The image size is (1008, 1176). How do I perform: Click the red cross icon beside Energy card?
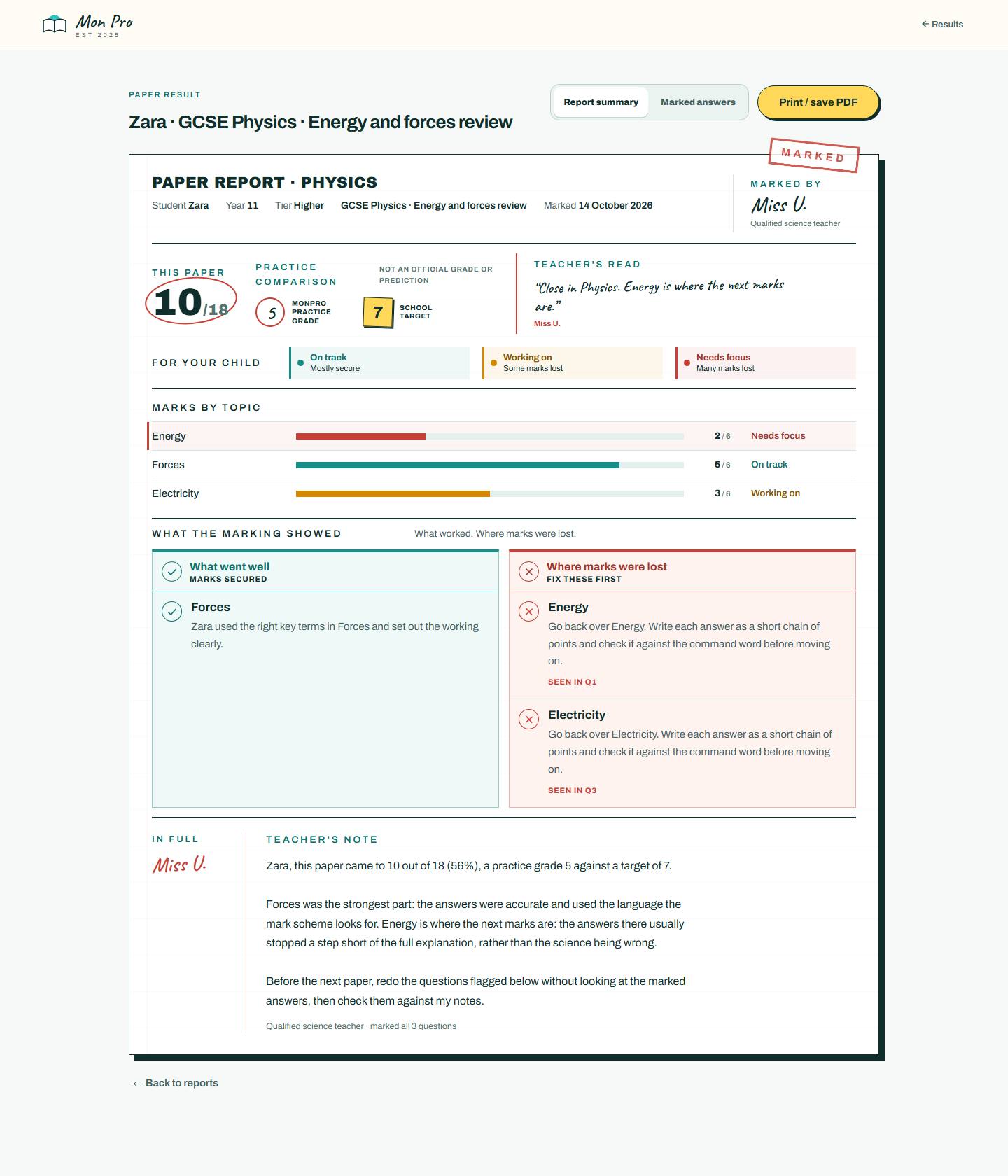pos(528,611)
